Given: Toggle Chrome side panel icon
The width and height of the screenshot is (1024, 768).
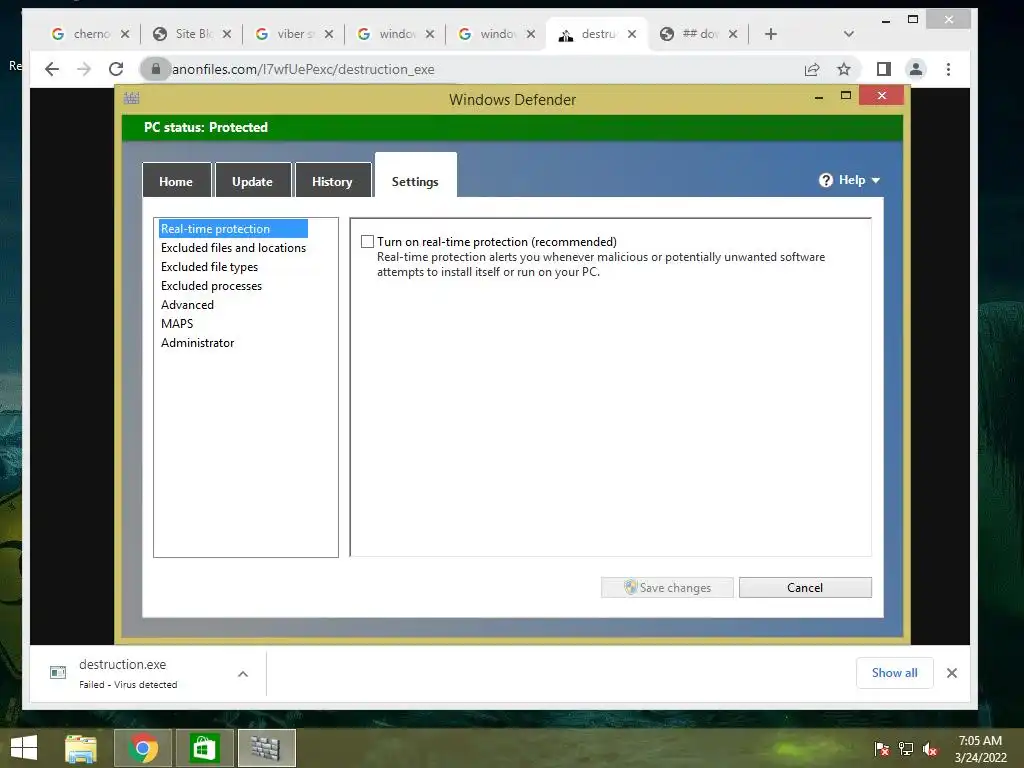Looking at the screenshot, I should (x=884, y=69).
